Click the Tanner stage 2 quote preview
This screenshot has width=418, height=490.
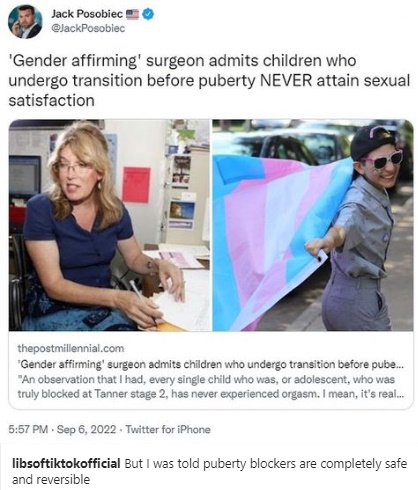(x=211, y=387)
